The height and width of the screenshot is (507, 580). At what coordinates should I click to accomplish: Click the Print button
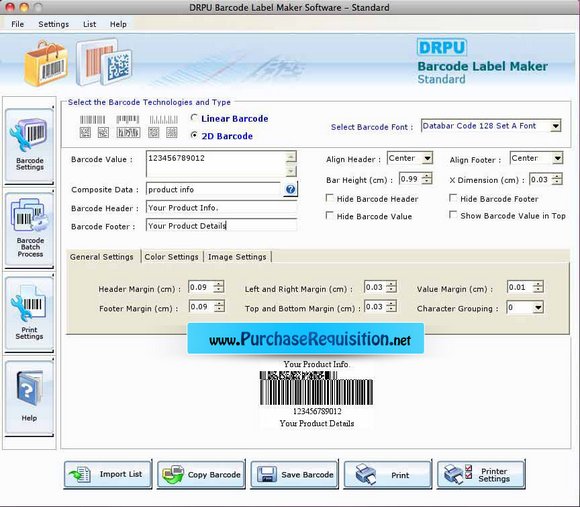click(x=388, y=474)
